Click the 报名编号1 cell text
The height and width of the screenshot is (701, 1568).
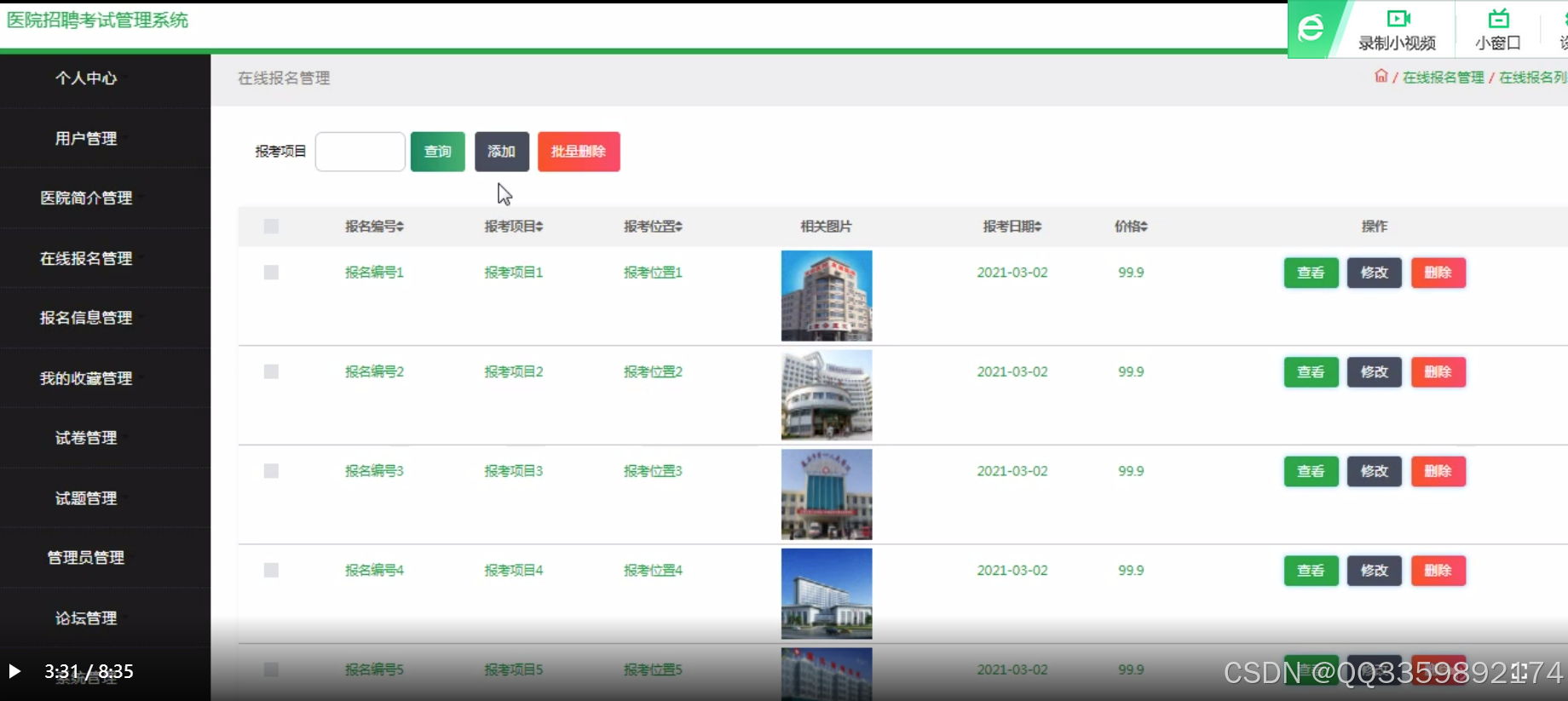pos(374,273)
